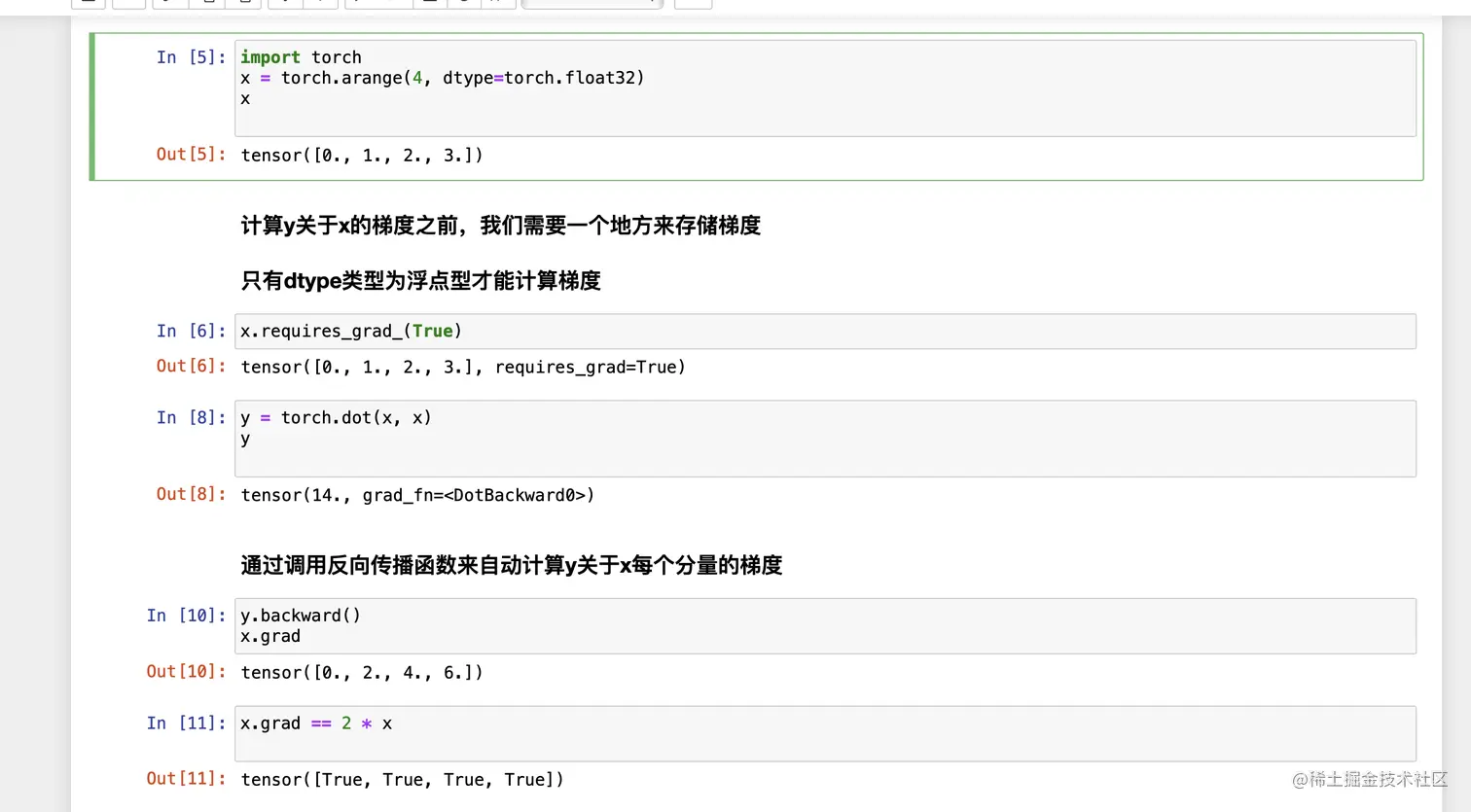Select the In [8]: prompt label

click(x=191, y=418)
